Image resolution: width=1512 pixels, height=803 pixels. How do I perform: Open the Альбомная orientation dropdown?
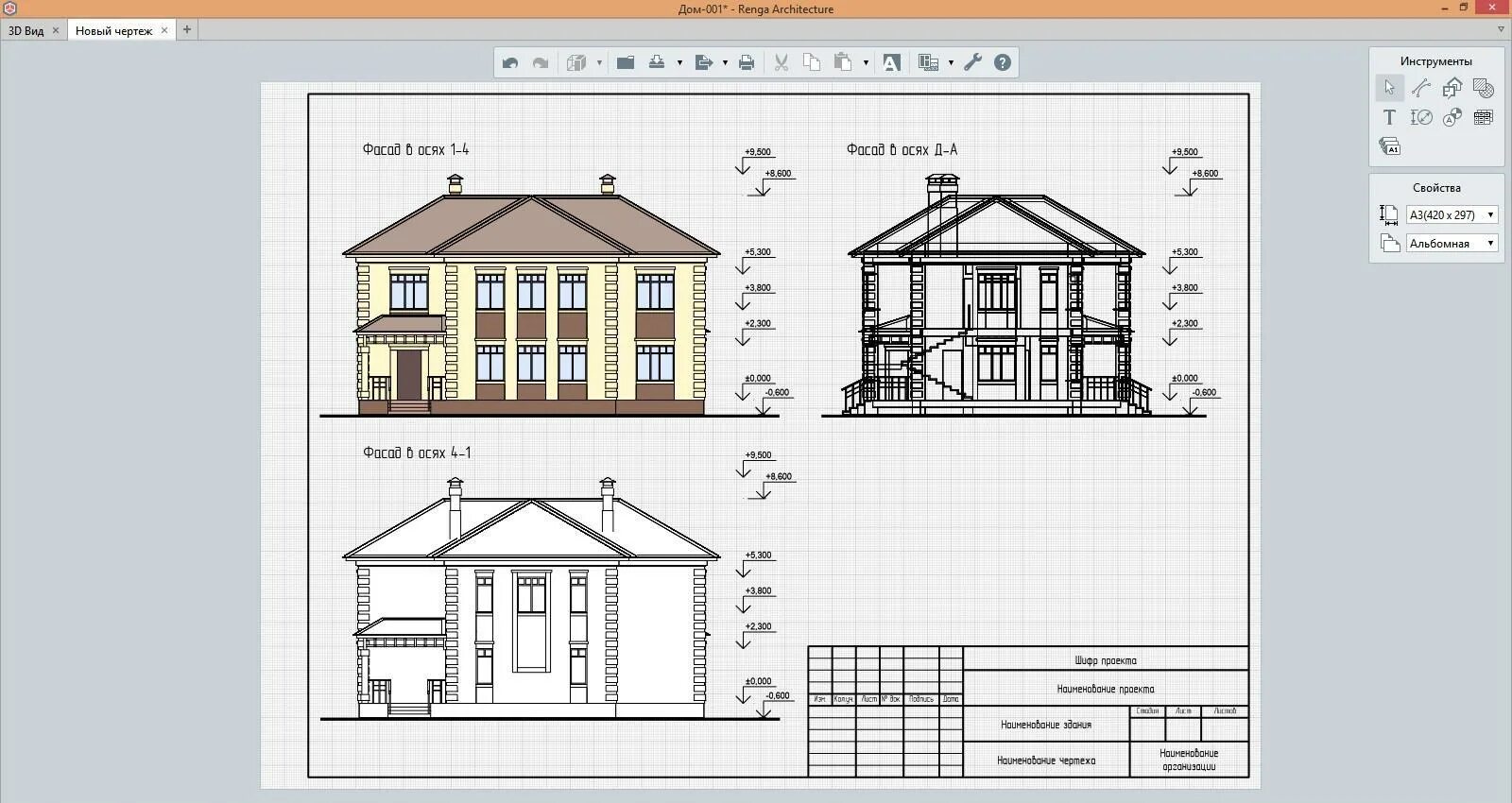pos(1452,243)
